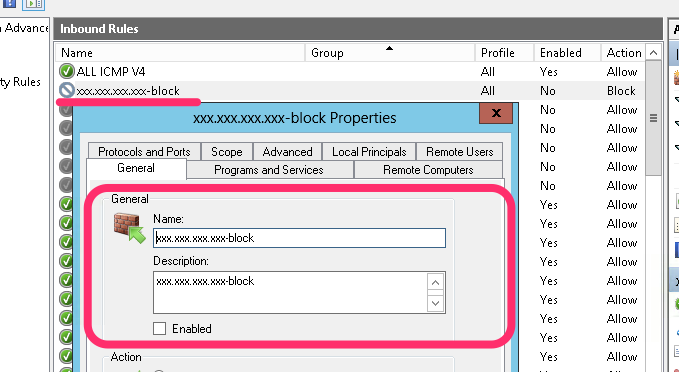
Task: Open the Protocols and Ports tab
Action: click(144, 152)
